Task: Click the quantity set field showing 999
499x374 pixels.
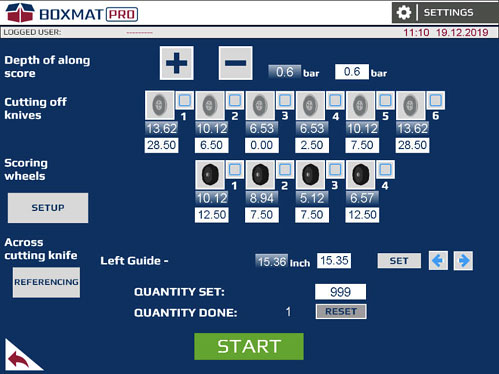Action: pos(340,292)
